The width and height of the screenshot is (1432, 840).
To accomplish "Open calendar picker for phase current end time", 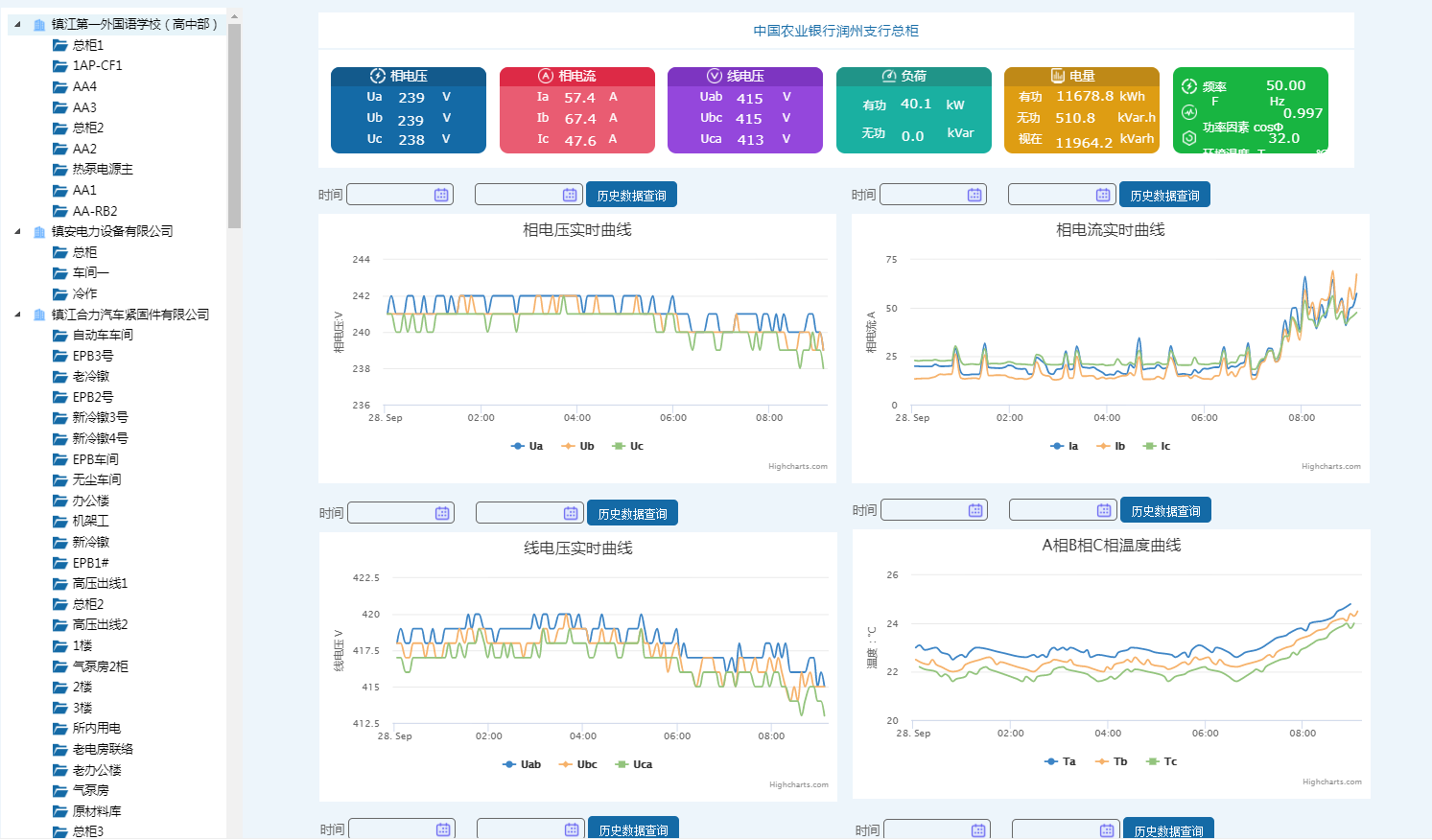I will click(1103, 196).
